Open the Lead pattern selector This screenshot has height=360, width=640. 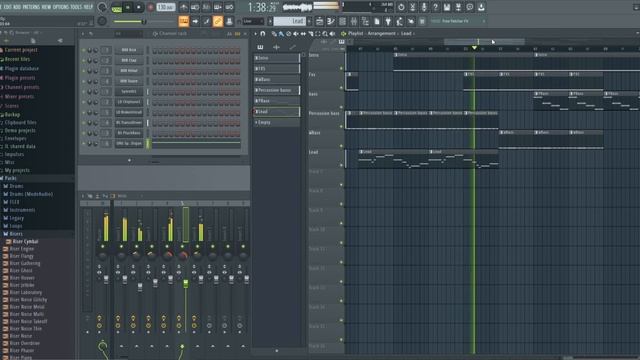(x=289, y=21)
